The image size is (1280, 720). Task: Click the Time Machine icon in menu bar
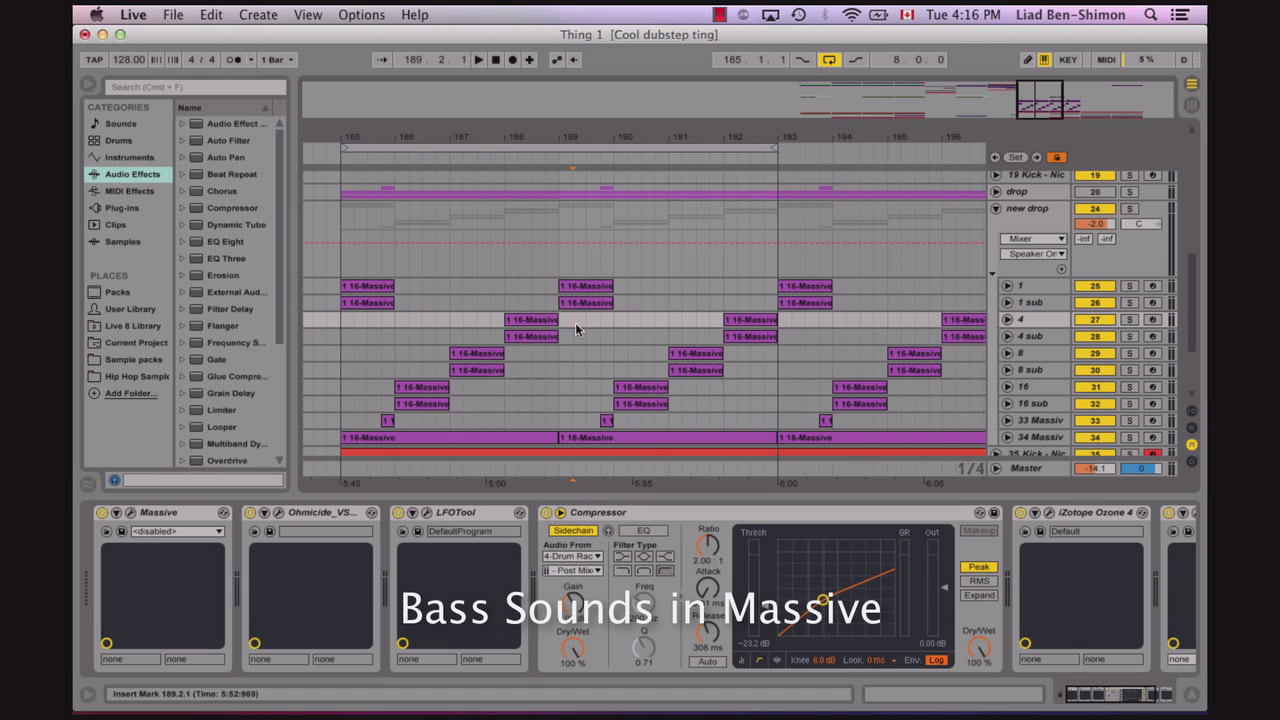(798, 15)
